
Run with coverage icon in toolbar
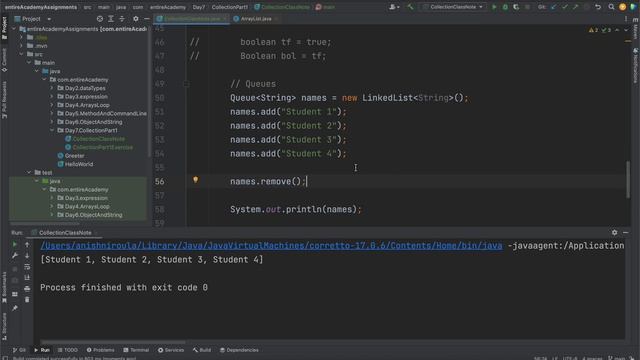click(x=516, y=7)
